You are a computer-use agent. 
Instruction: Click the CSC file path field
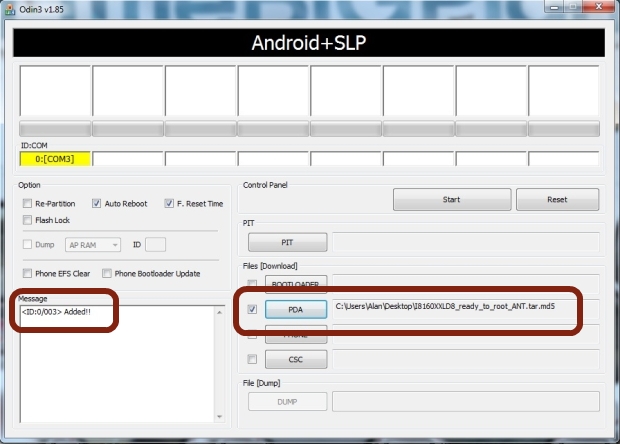pyautogui.click(x=466, y=359)
